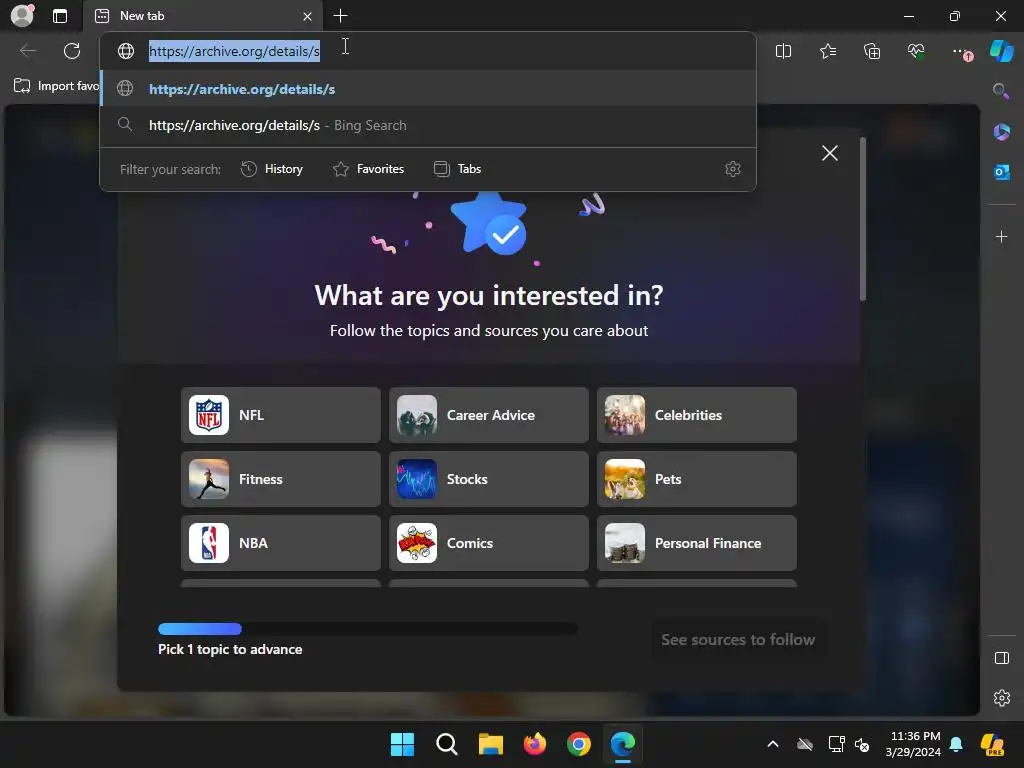Image resolution: width=1024 pixels, height=768 pixels.
Task: Open Outlook in the sidebar
Action: click(x=1001, y=172)
